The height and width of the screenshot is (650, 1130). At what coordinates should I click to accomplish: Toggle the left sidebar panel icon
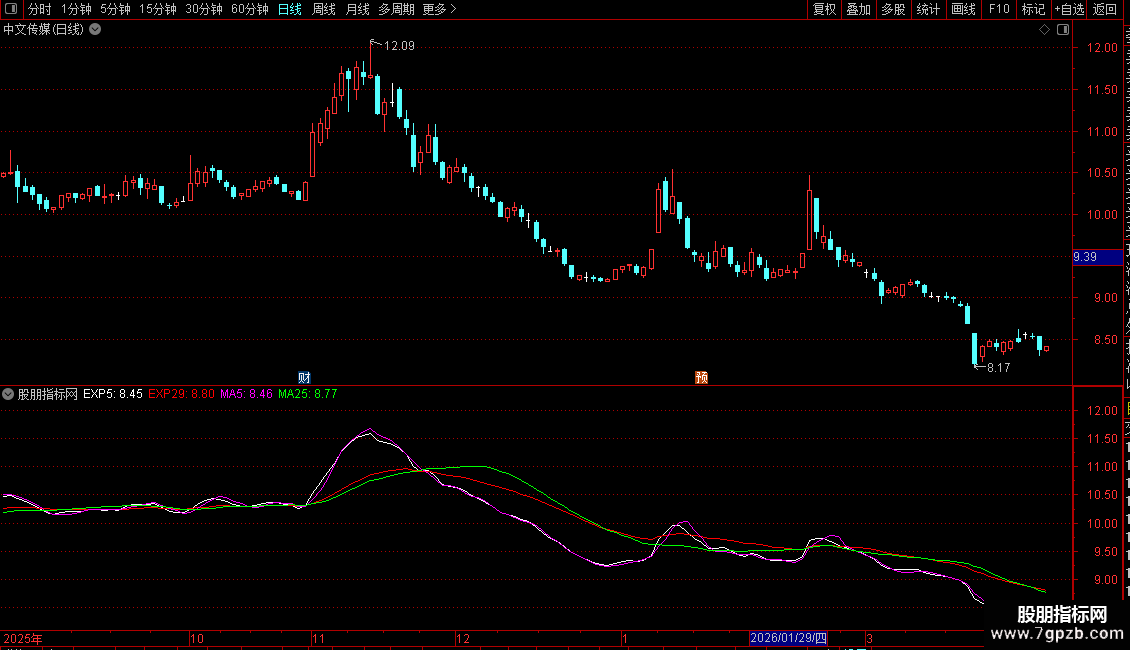(11, 9)
